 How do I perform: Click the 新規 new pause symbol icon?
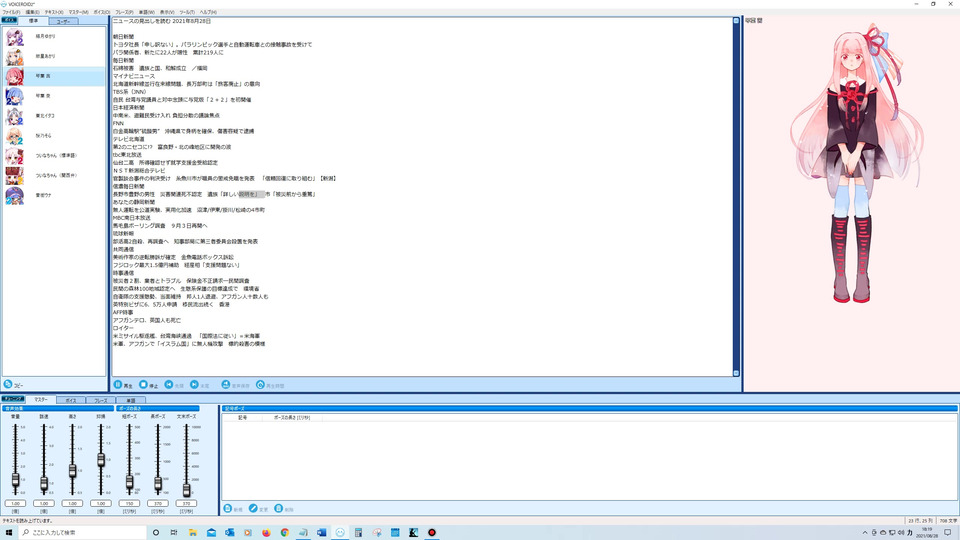coord(228,509)
